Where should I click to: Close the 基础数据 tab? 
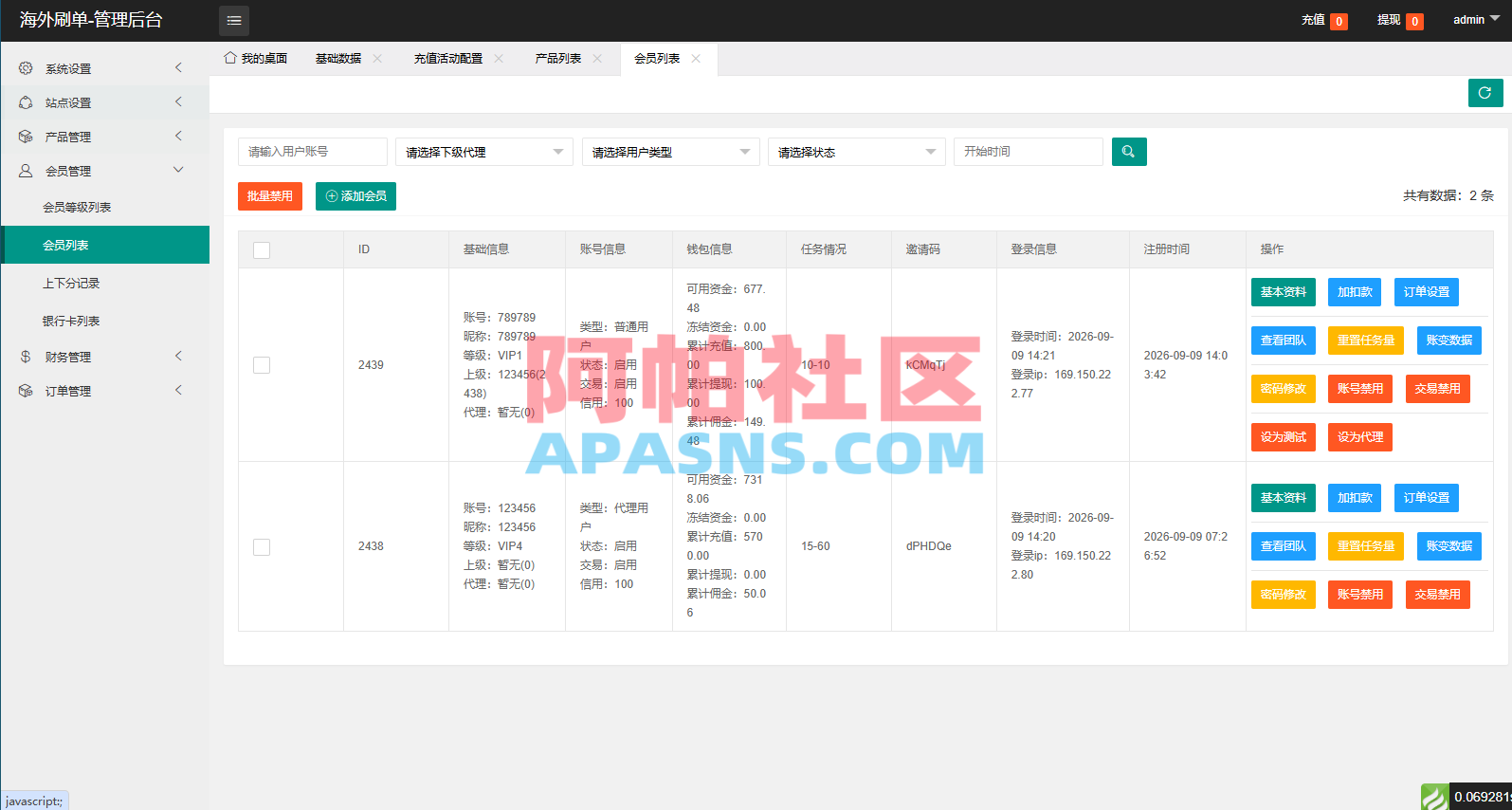coord(377,59)
